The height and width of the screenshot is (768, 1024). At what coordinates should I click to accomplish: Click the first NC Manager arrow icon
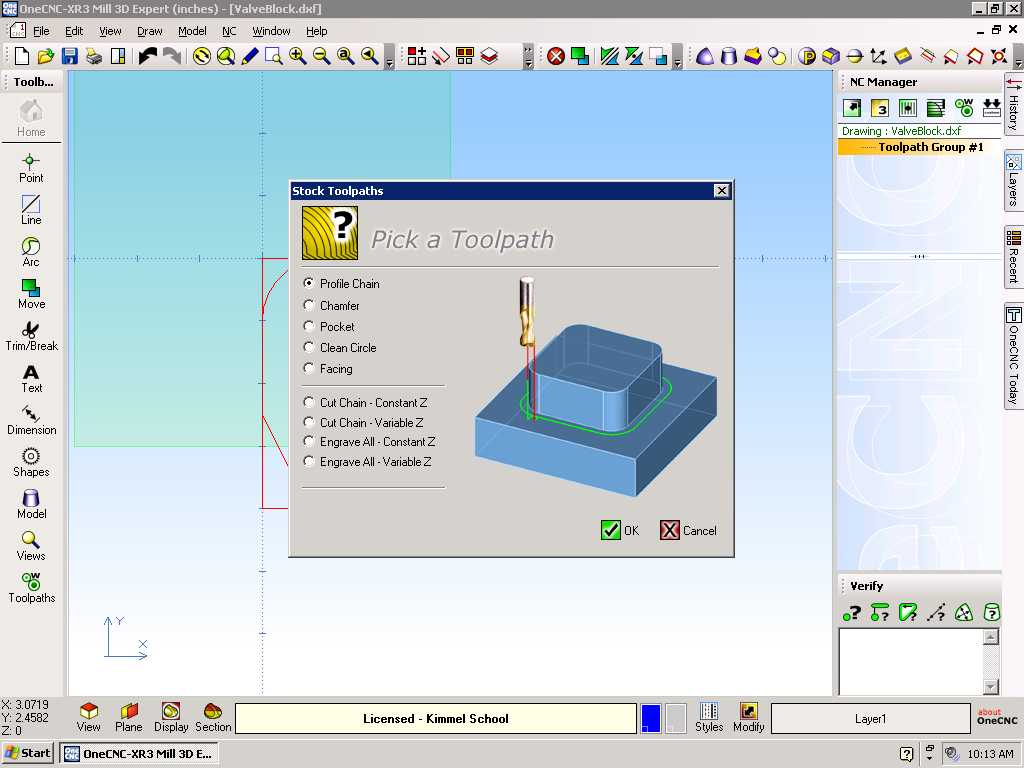click(x=852, y=108)
